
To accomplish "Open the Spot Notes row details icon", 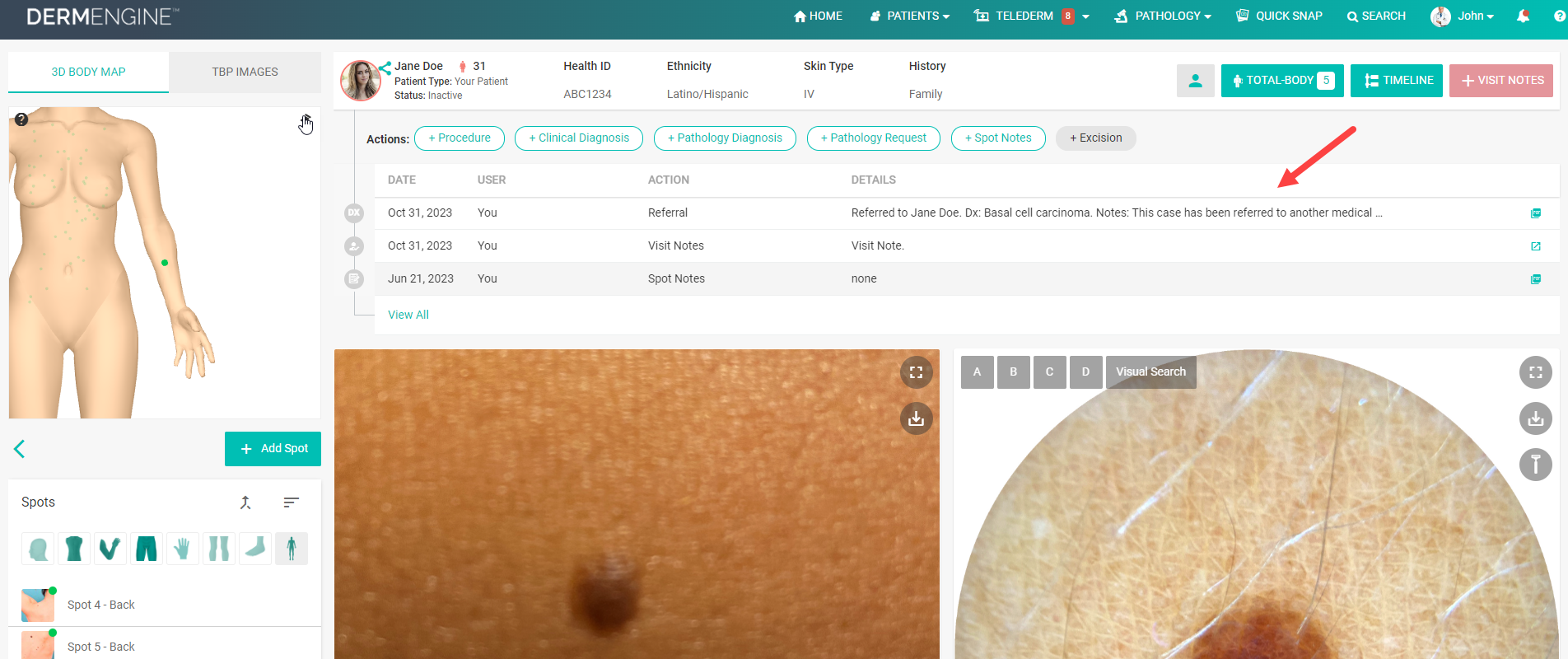I will 1536,279.
